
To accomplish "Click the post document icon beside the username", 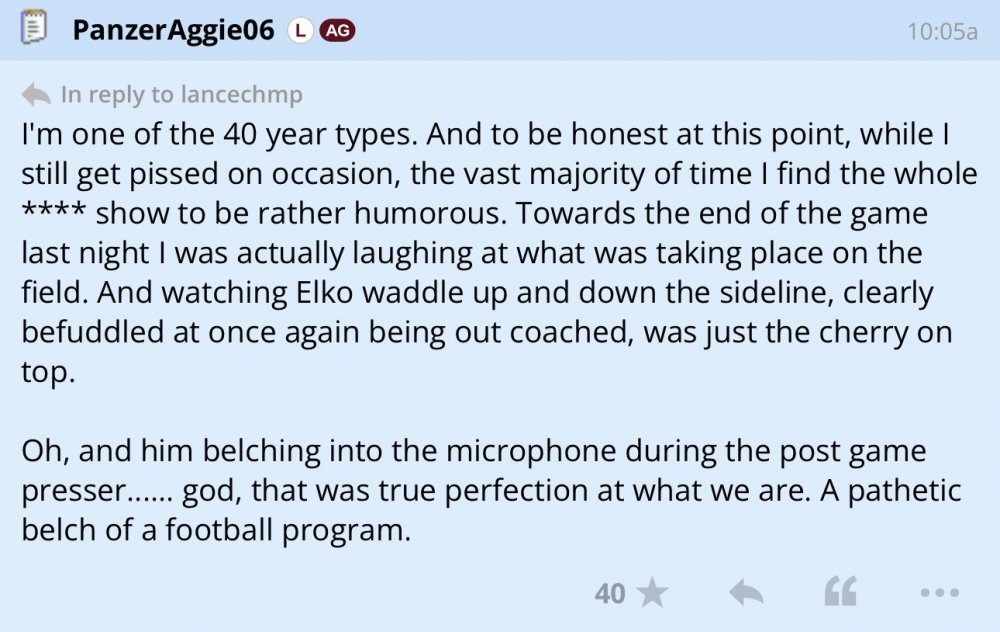I will [34, 29].
